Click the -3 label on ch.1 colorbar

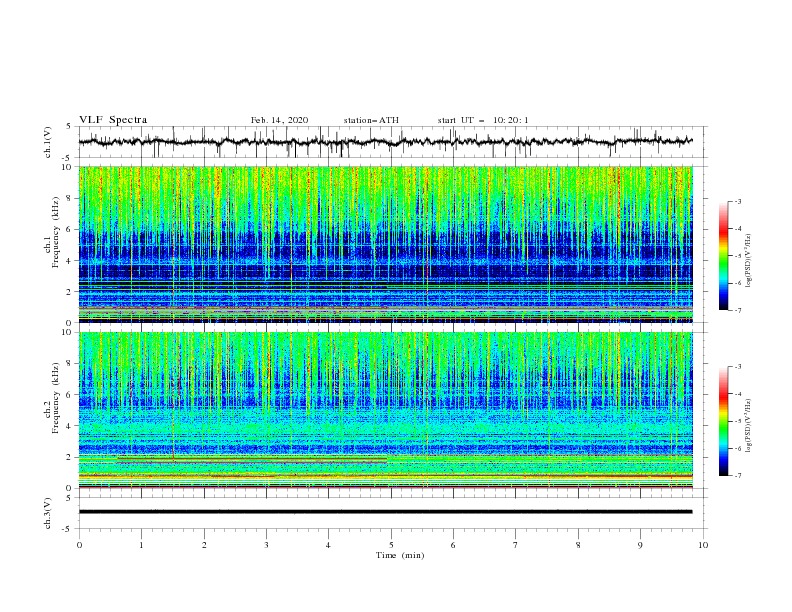click(738, 201)
